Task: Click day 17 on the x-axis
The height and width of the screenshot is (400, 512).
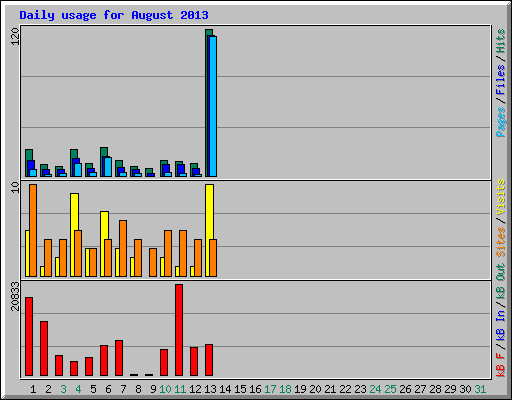Action: 270,389
